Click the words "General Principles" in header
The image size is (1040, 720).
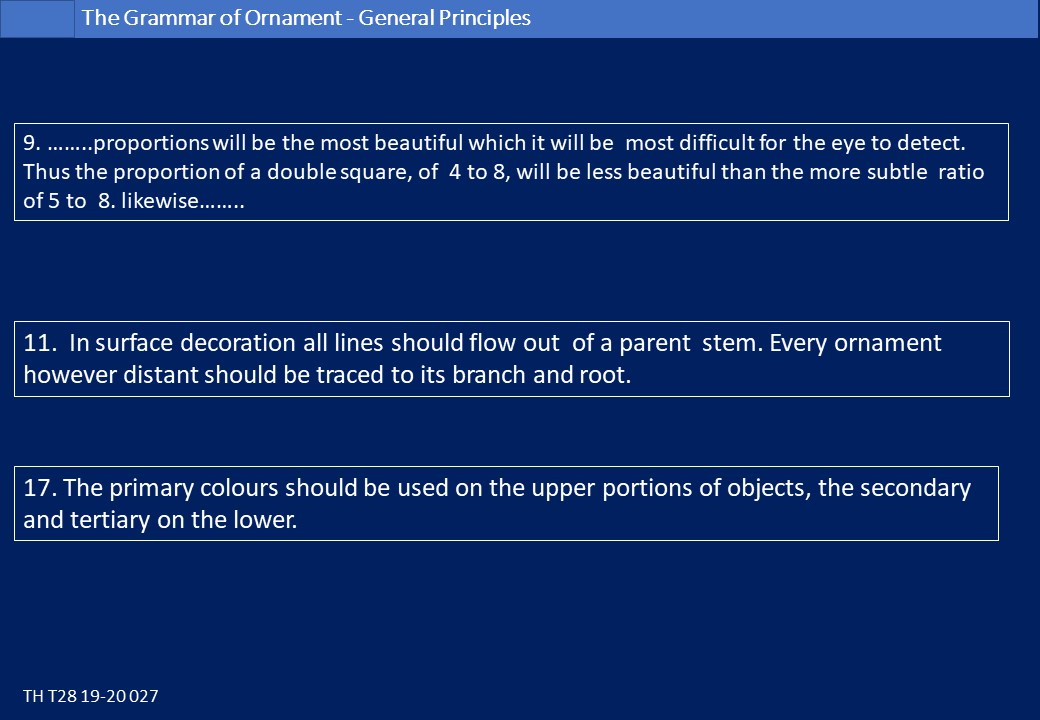coord(444,18)
